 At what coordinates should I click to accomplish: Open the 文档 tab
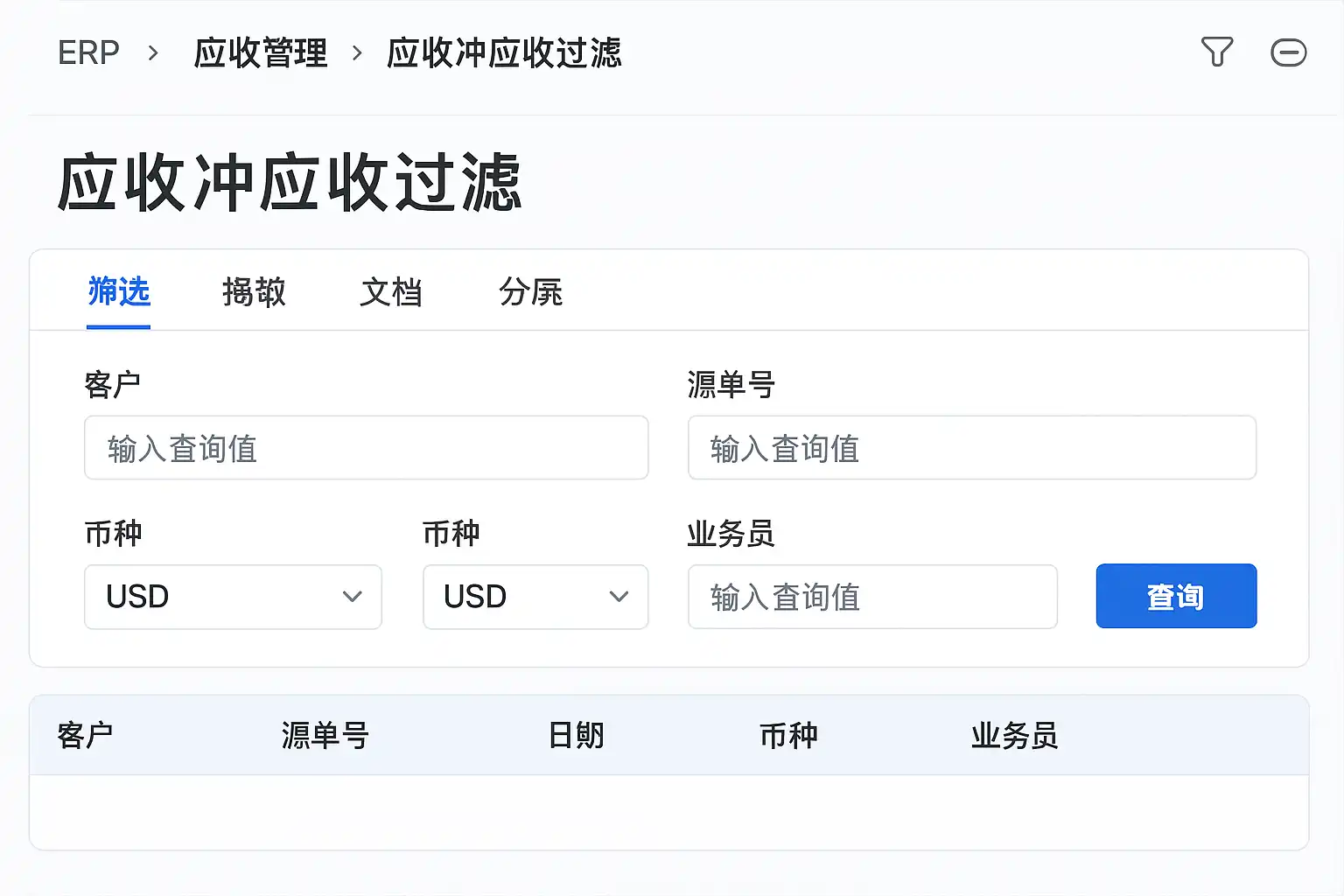click(391, 292)
